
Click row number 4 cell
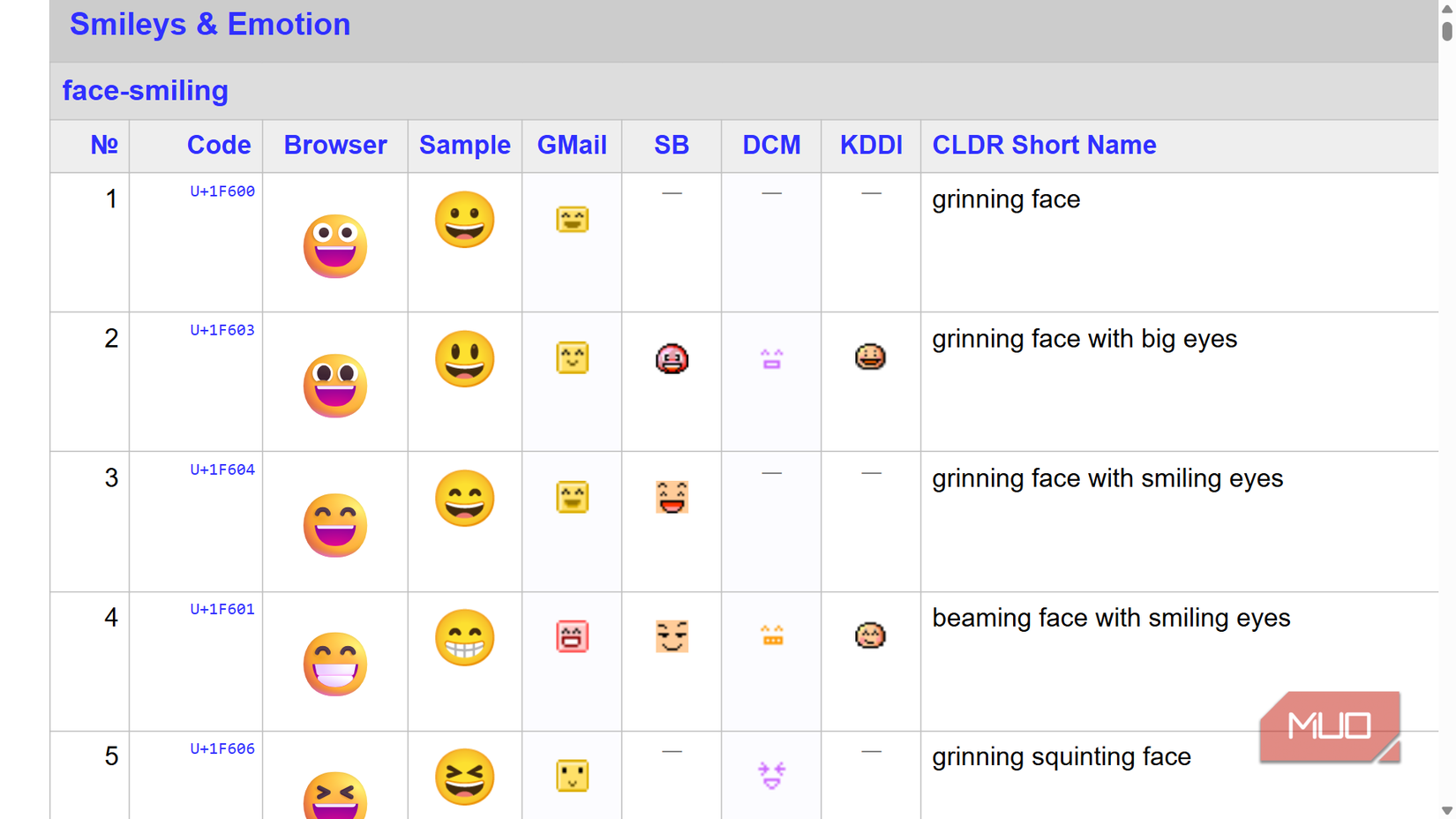pos(90,660)
